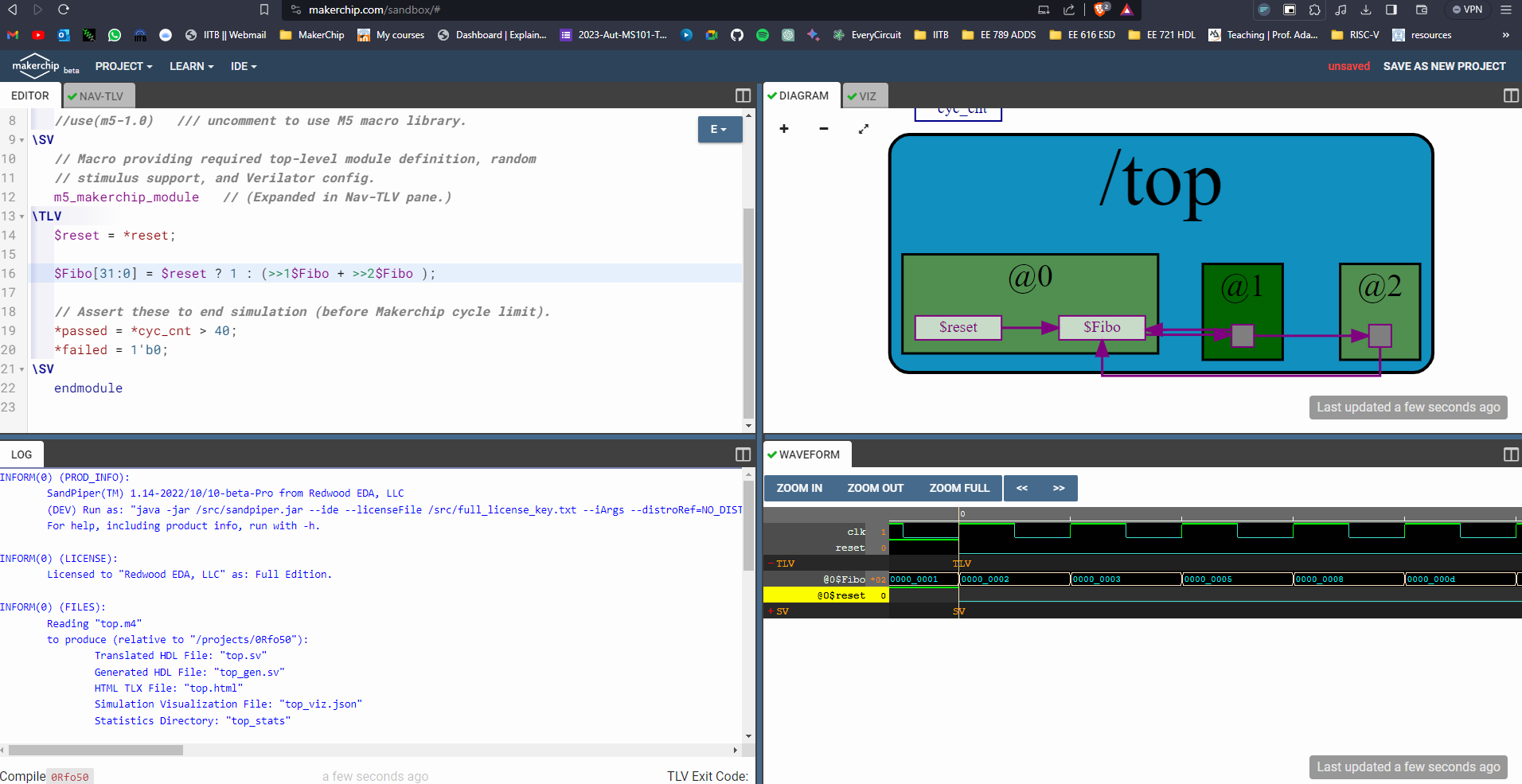Open the Brave wallet icon
The height and width of the screenshot is (784, 1522).
[1422, 10]
